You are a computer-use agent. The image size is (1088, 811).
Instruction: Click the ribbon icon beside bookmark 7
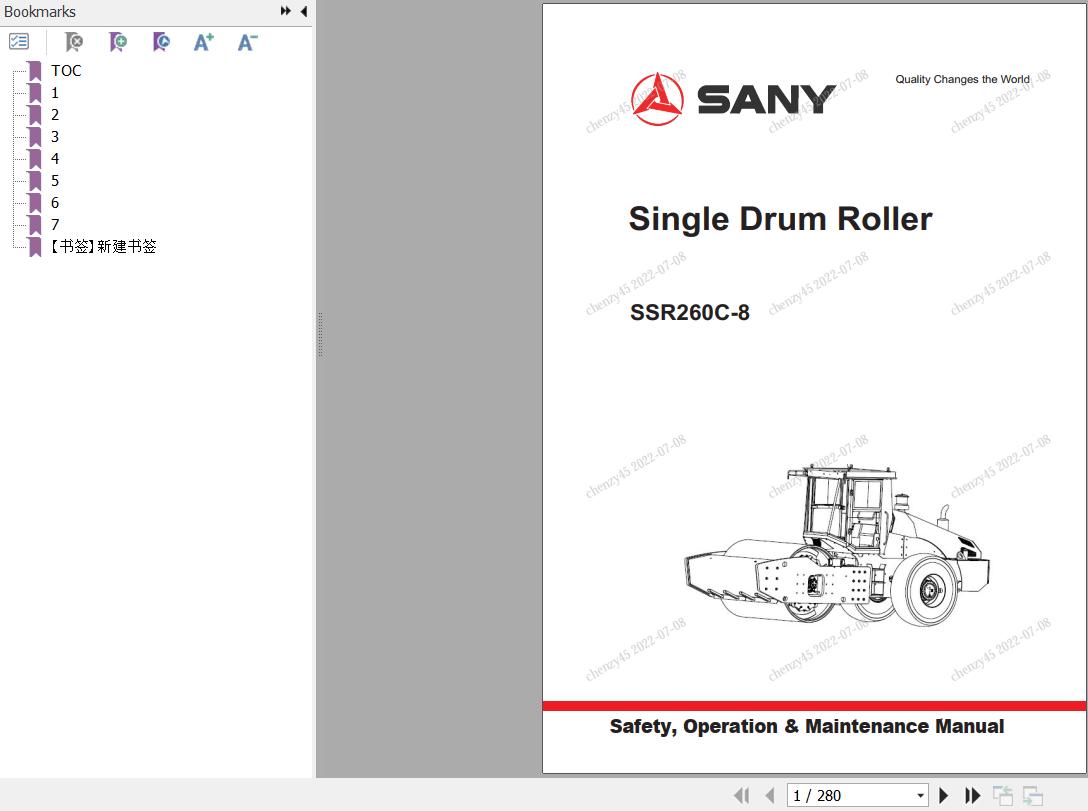(35, 225)
